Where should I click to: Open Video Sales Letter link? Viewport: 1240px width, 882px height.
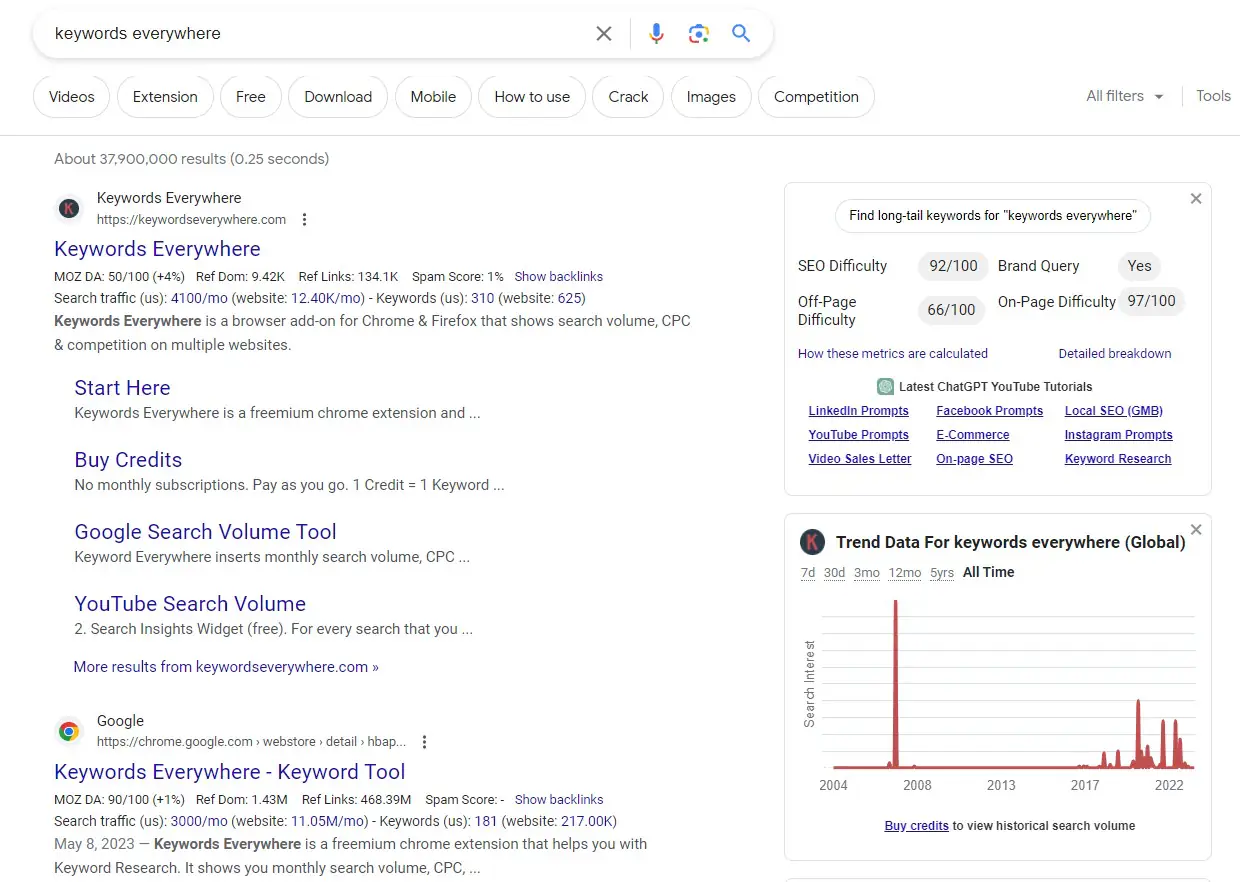[x=860, y=459]
